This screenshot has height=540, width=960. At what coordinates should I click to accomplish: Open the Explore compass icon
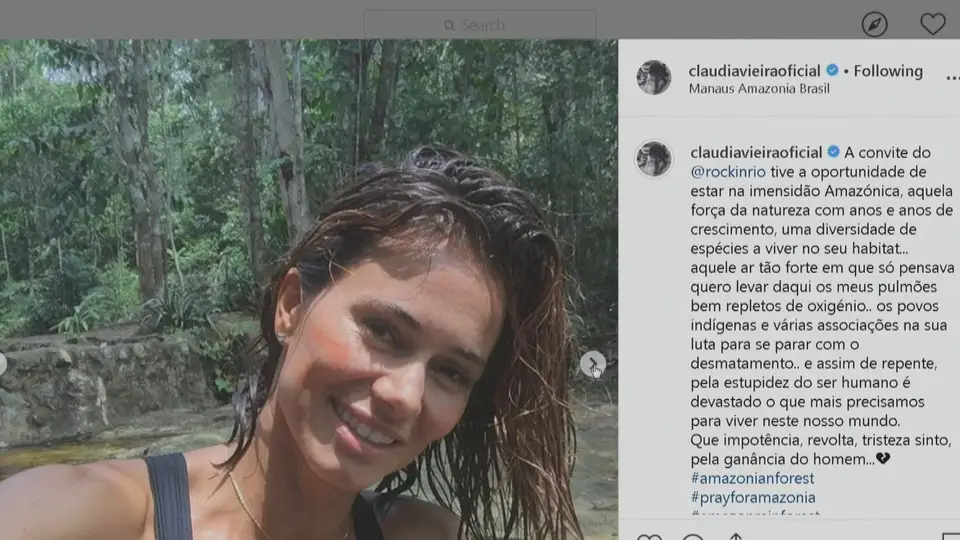874,24
